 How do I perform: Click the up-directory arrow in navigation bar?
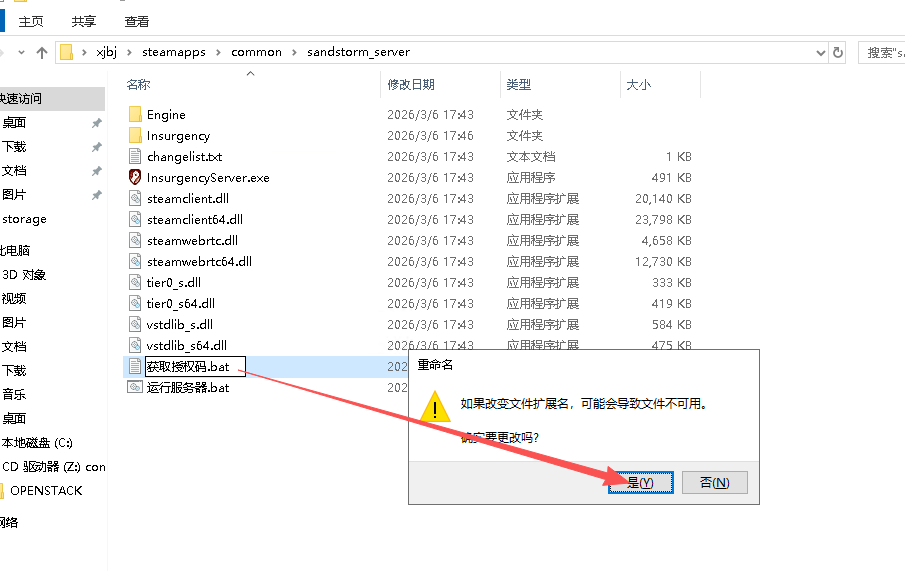[x=42, y=52]
